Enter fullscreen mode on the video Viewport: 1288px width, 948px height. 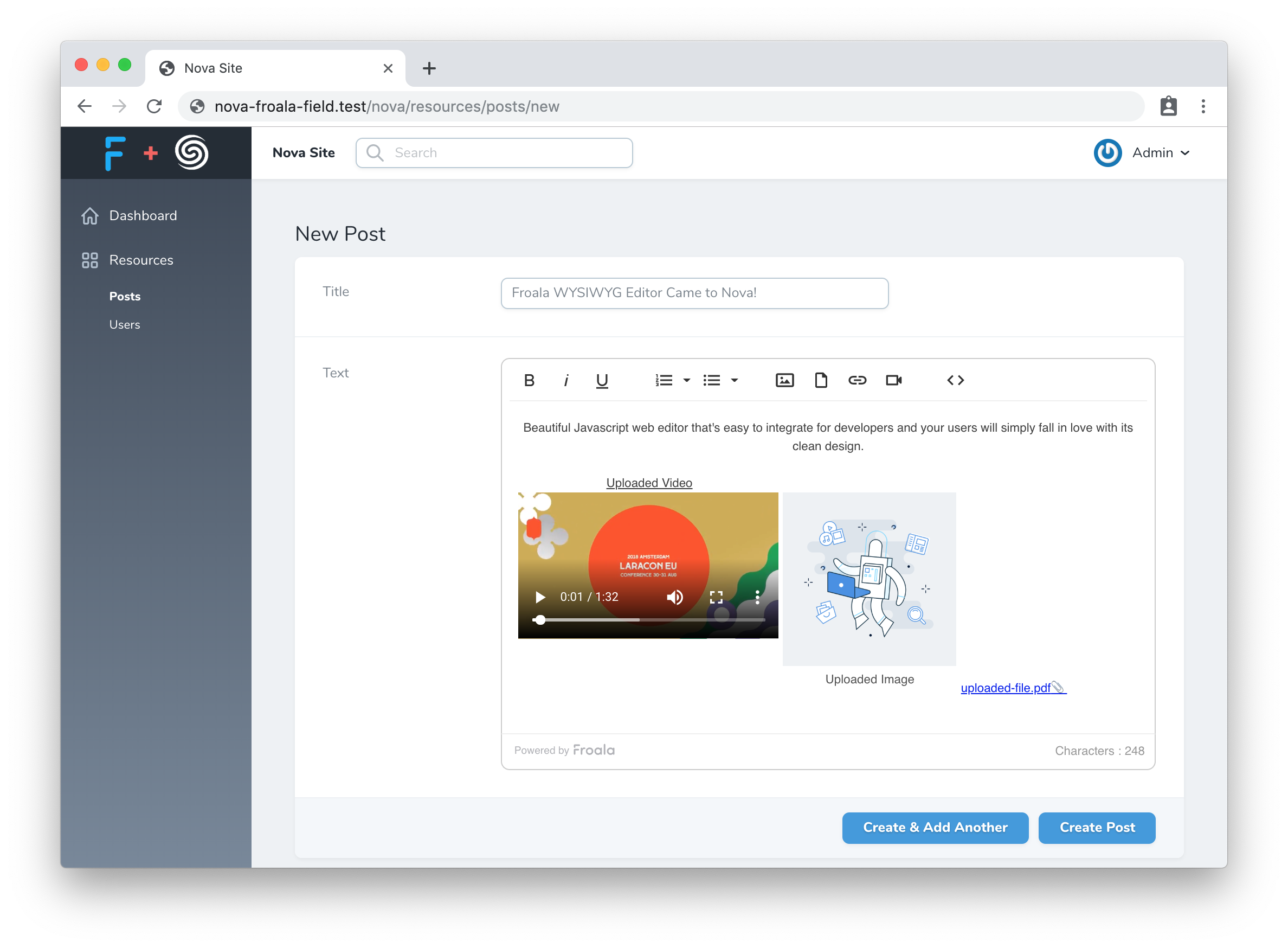coord(716,597)
